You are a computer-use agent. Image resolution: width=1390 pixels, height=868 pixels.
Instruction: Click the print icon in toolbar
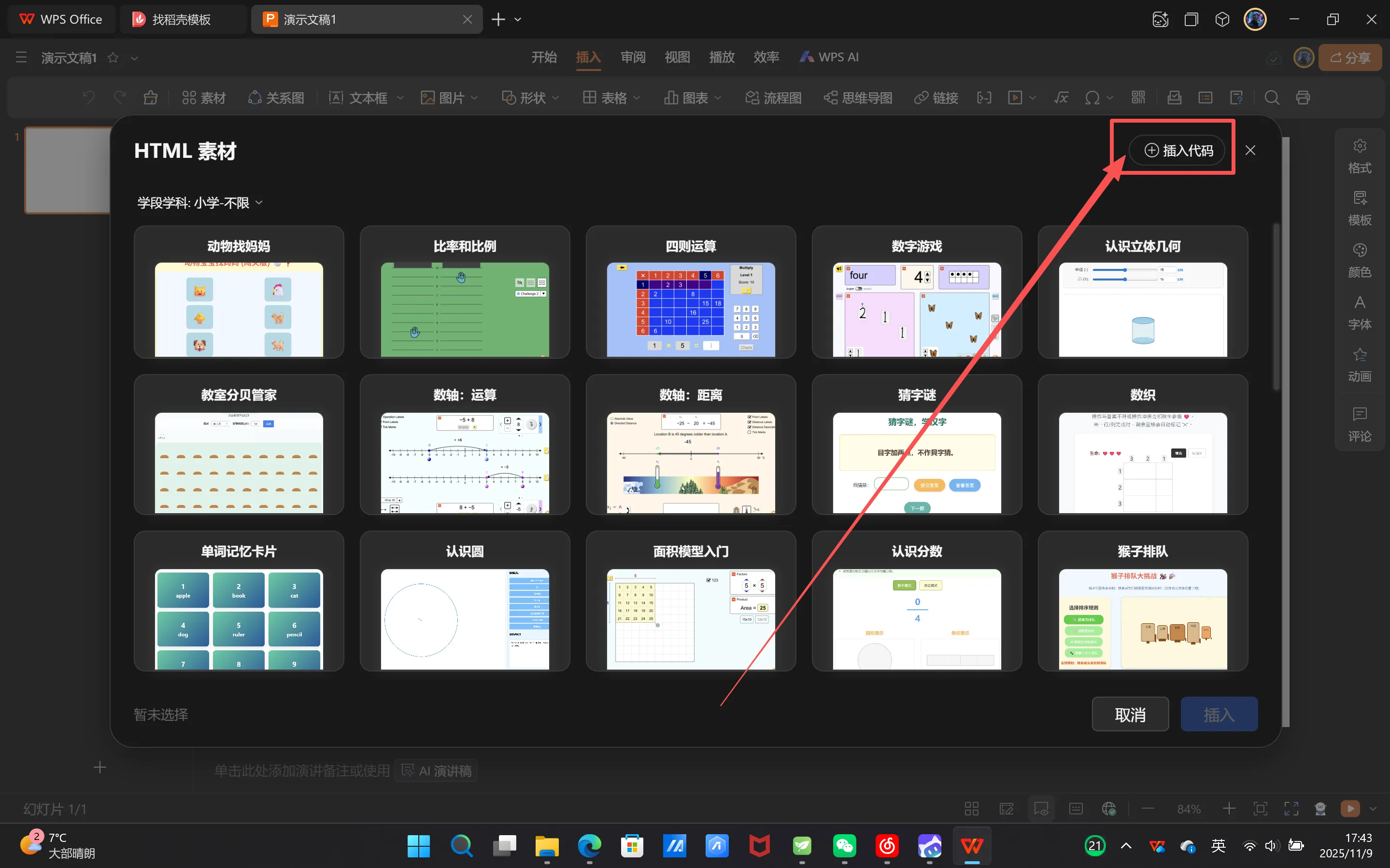point(1302,98)
